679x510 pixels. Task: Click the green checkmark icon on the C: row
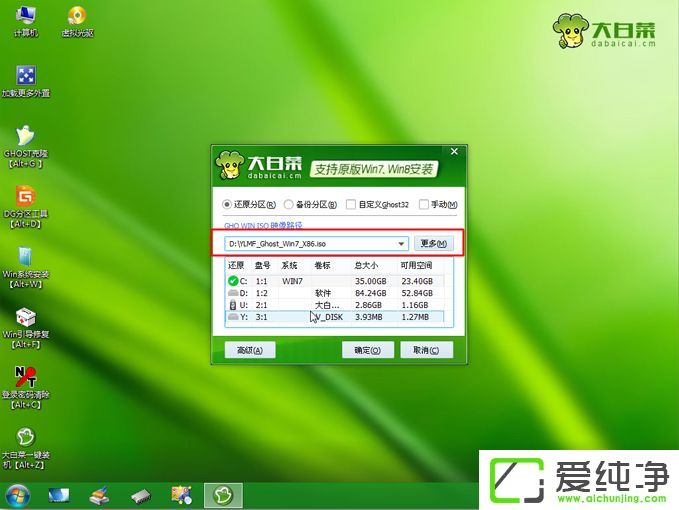(x=233, y=281)
